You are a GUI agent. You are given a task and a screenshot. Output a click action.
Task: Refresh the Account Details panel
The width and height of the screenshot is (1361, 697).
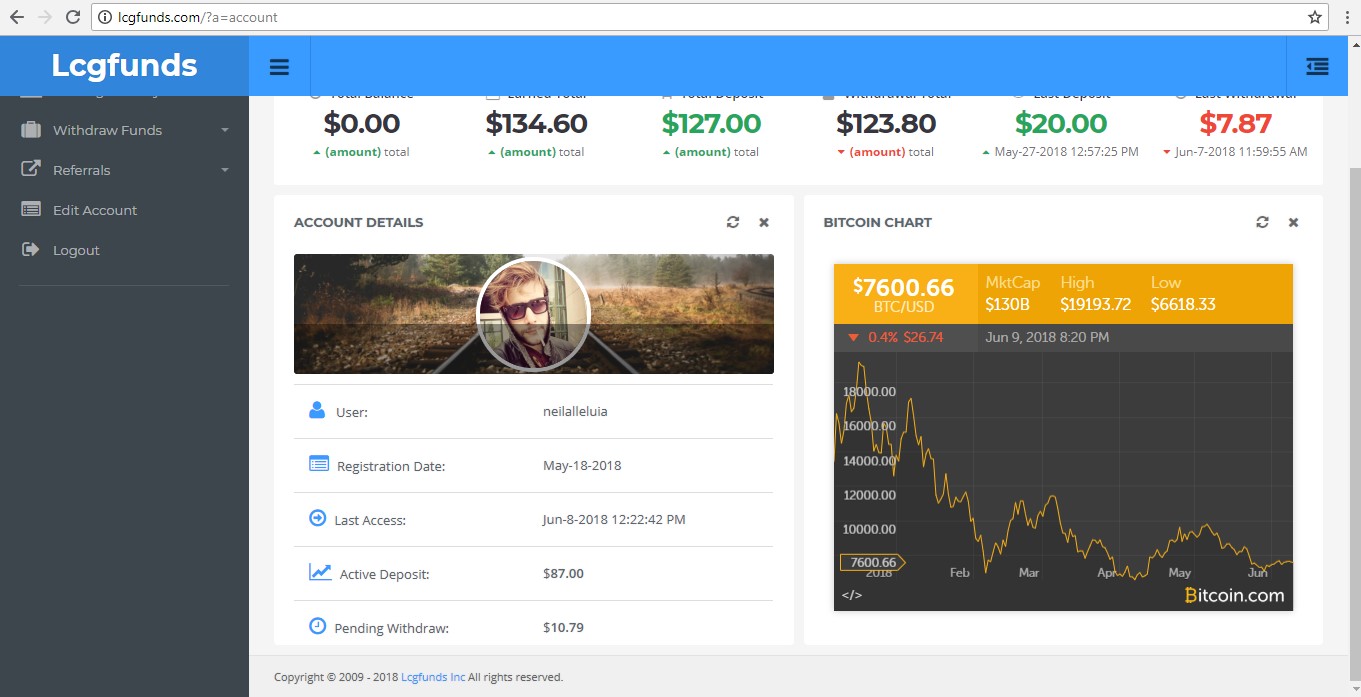[x=733, y=222]
